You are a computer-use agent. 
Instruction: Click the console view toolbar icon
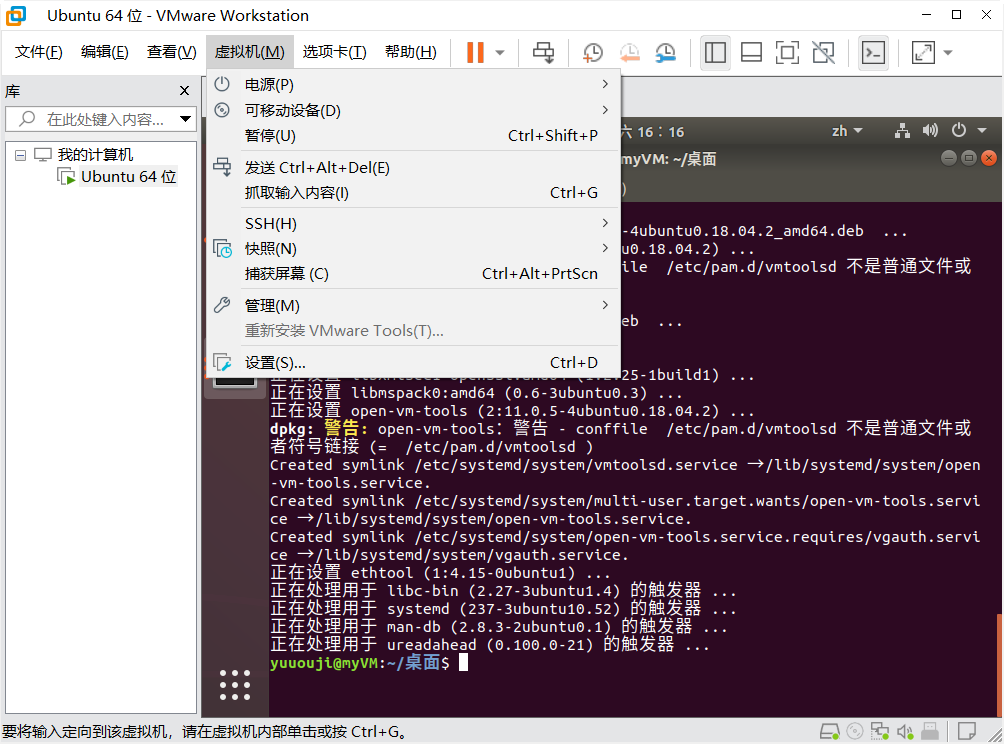point(873,53)
